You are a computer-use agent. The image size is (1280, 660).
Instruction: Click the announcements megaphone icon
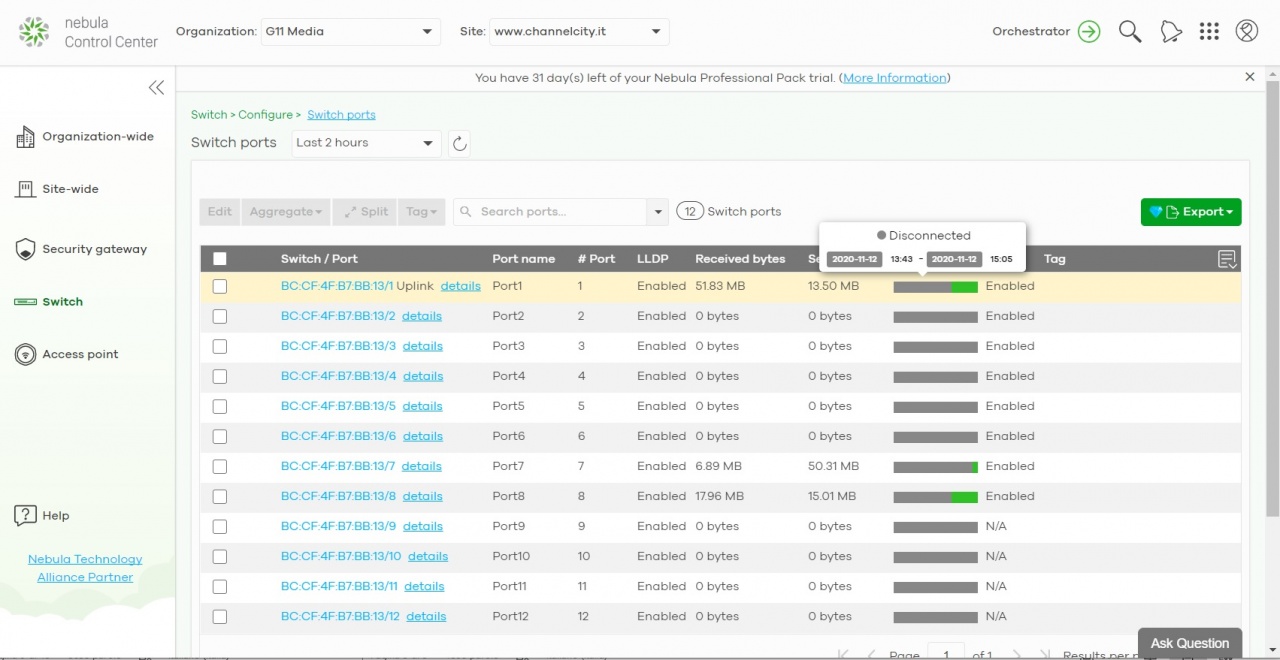tap(1170, 32)
